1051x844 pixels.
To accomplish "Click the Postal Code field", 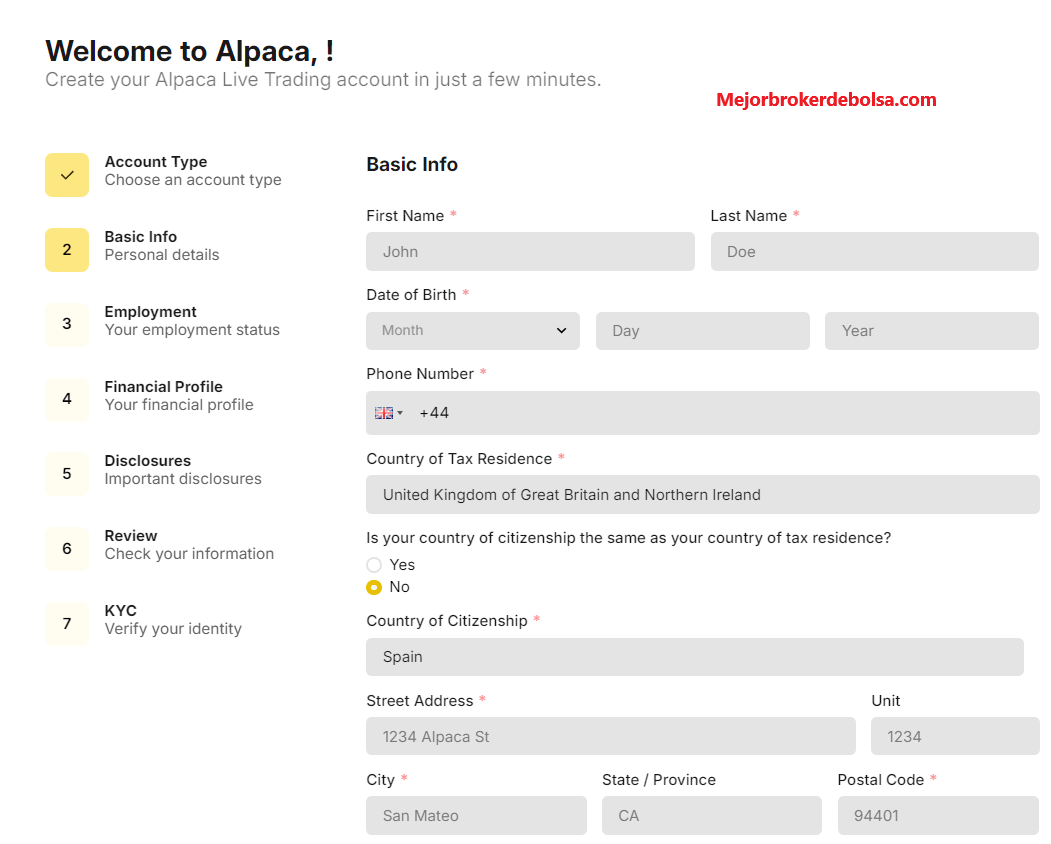I will [x=938, y=815].
